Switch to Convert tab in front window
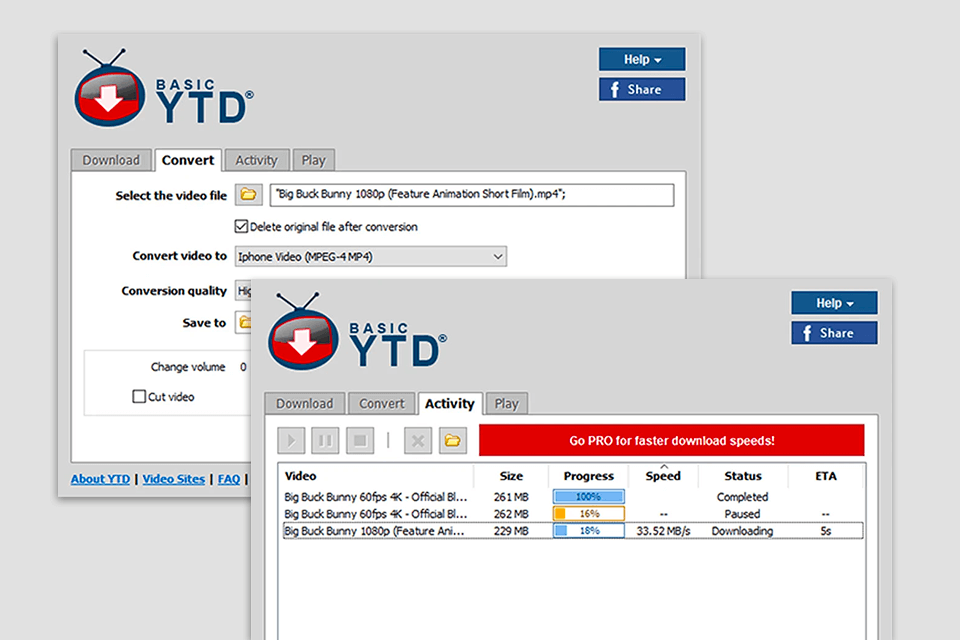 coord(381,404)
